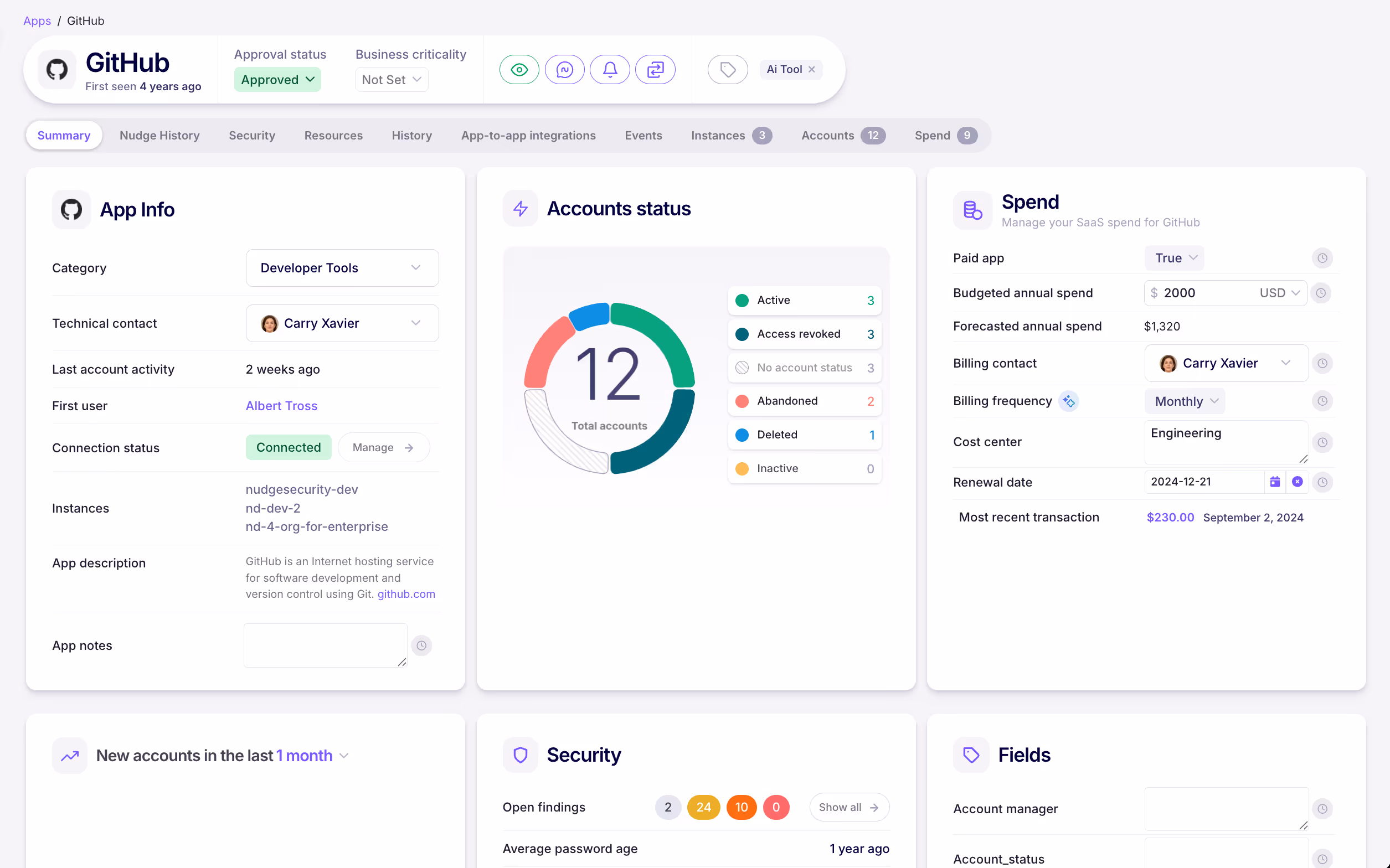This screenshot has width=1390, height=868.
Task: Remove the Ai Tool tag
Action: [811, 69]
